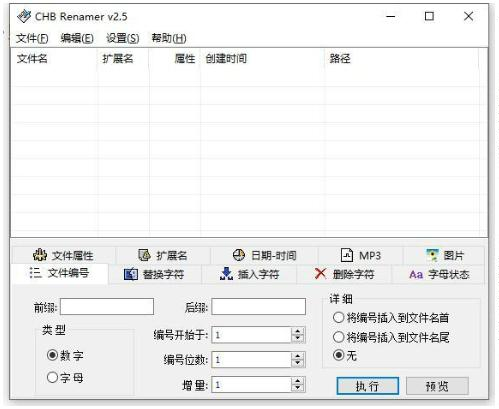Image resolution: width=499 pixels, height=409 pixels.
Task: Sort by 属性 column header
Action: 174,59
